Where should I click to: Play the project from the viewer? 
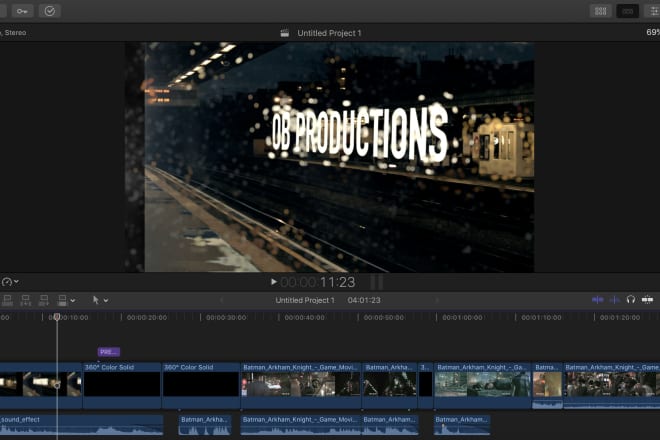[274, 282]
